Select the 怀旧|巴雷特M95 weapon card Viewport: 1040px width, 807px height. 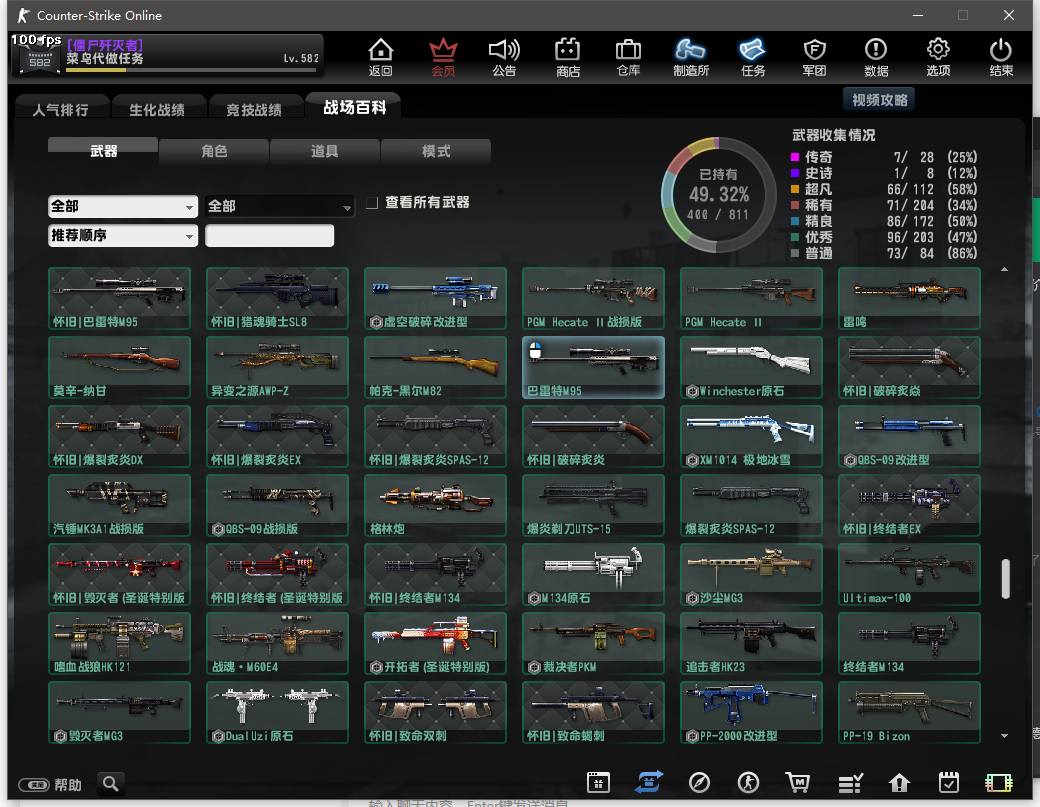[x=119, y=298]
